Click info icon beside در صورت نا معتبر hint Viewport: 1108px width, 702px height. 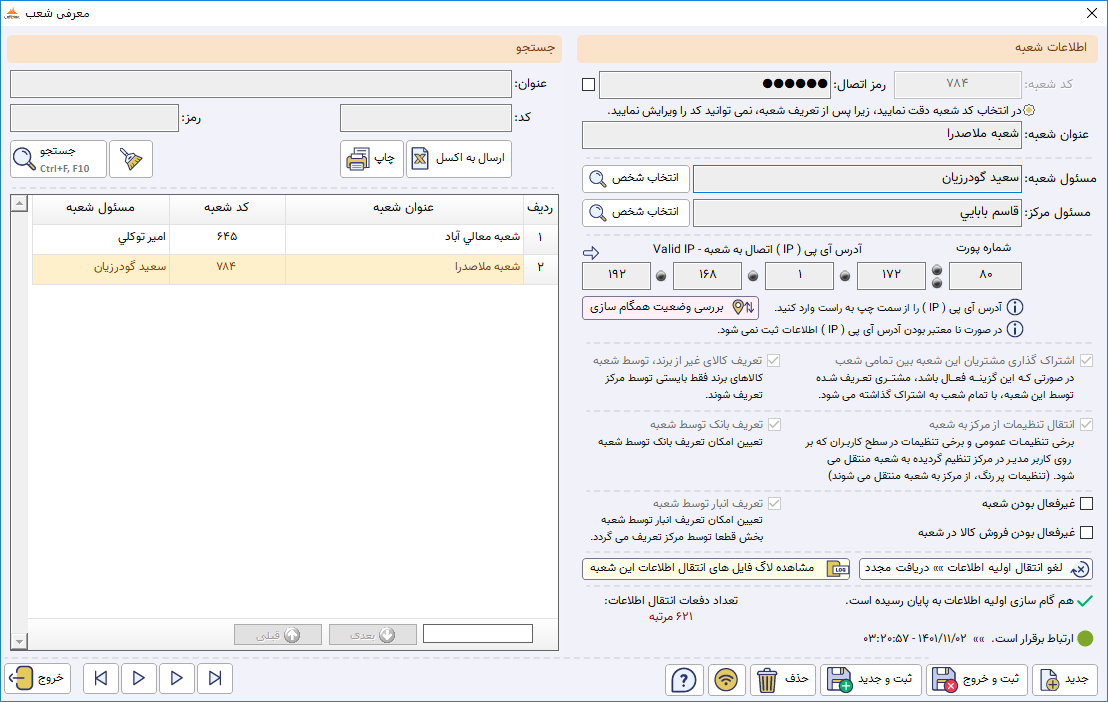(x=1015, y=329)
